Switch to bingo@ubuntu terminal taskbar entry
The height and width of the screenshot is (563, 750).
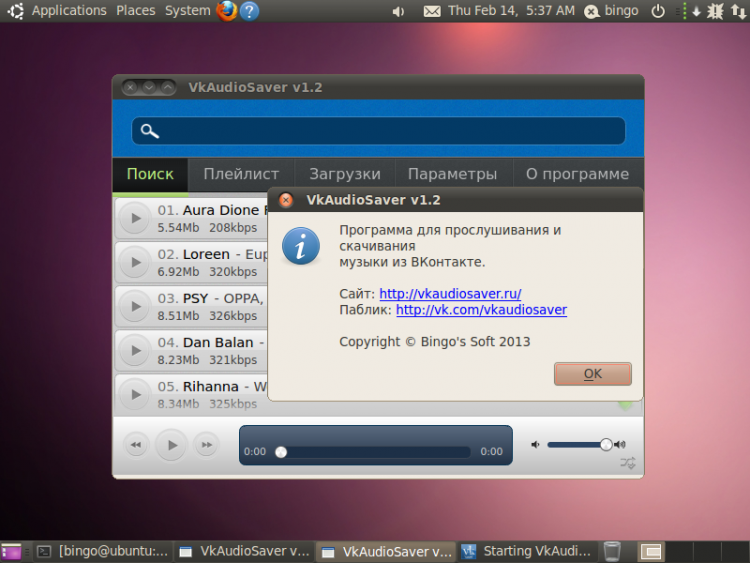(x=104, y=552)
